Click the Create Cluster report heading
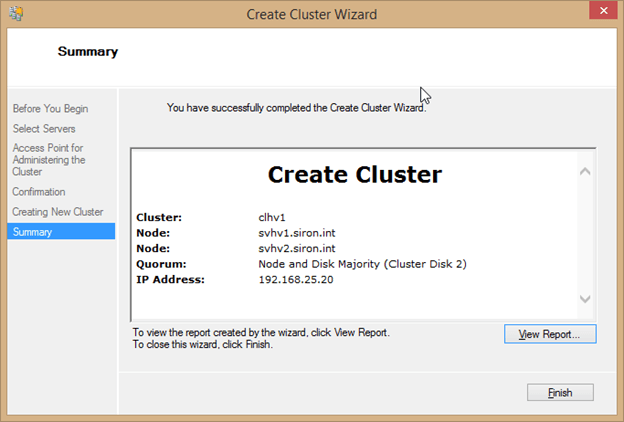 pyautogui.click(x=354, y=175)
